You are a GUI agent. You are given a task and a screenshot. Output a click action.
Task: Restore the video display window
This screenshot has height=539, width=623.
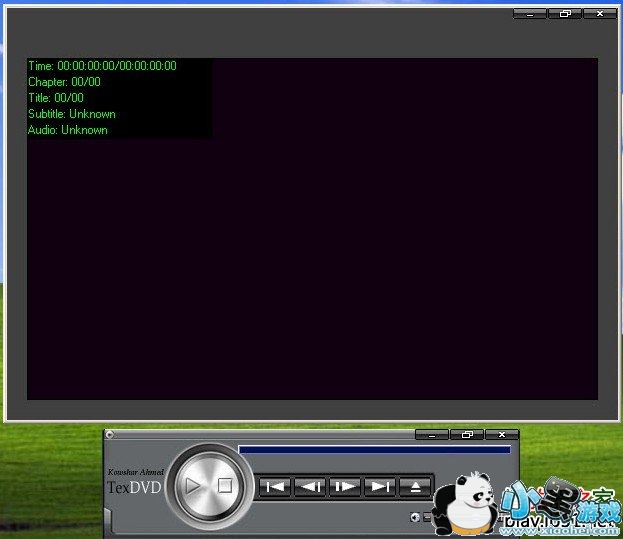click(565, 14)
